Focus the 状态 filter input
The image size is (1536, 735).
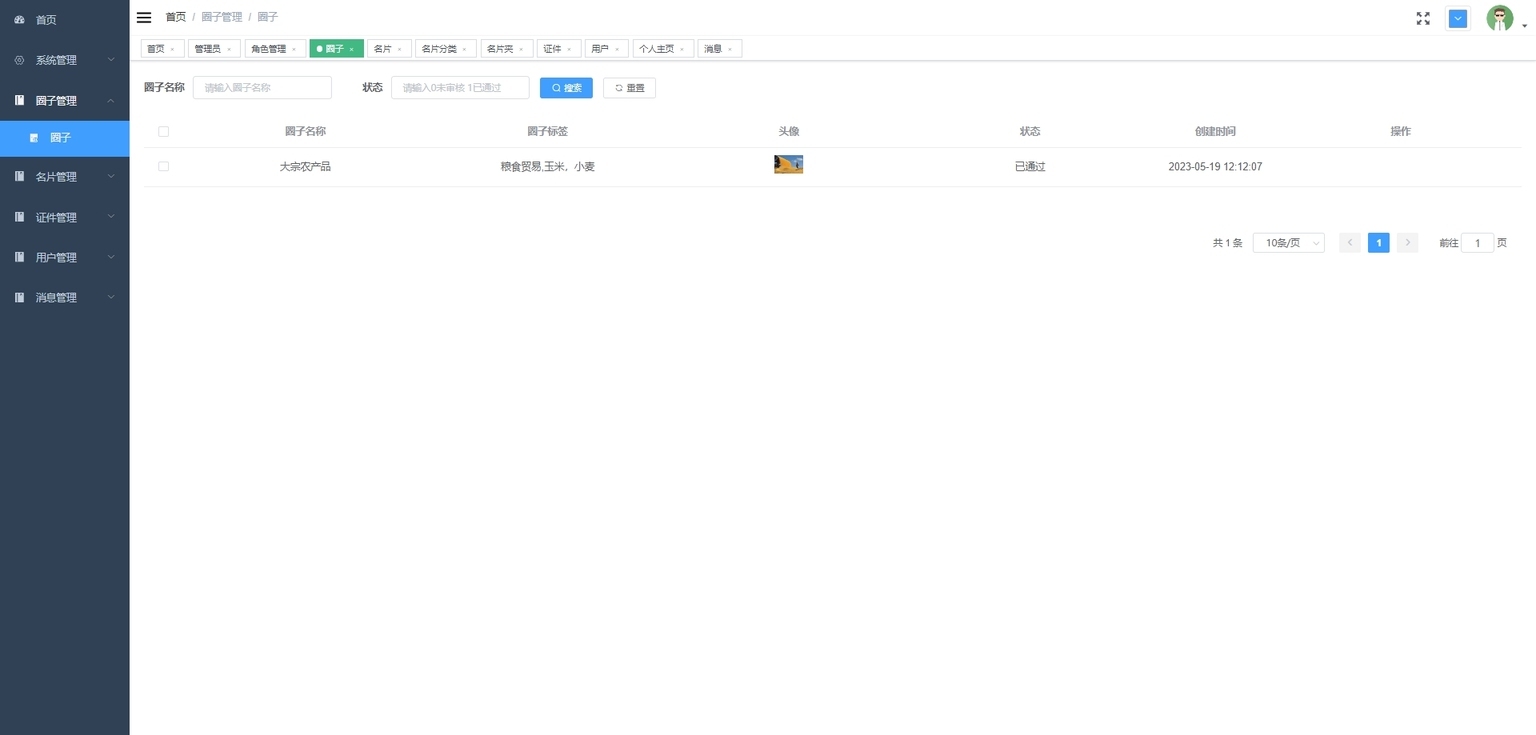[x=460, y=88]
